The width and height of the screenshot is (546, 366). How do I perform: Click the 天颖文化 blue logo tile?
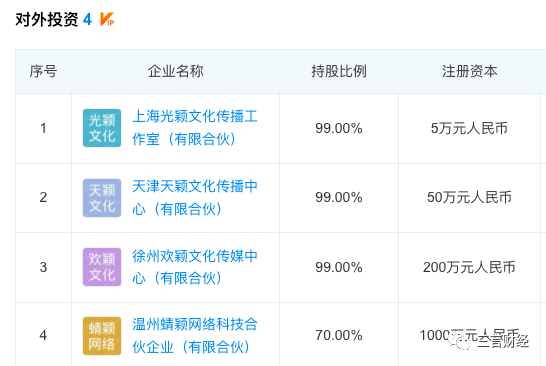(102, 198)
